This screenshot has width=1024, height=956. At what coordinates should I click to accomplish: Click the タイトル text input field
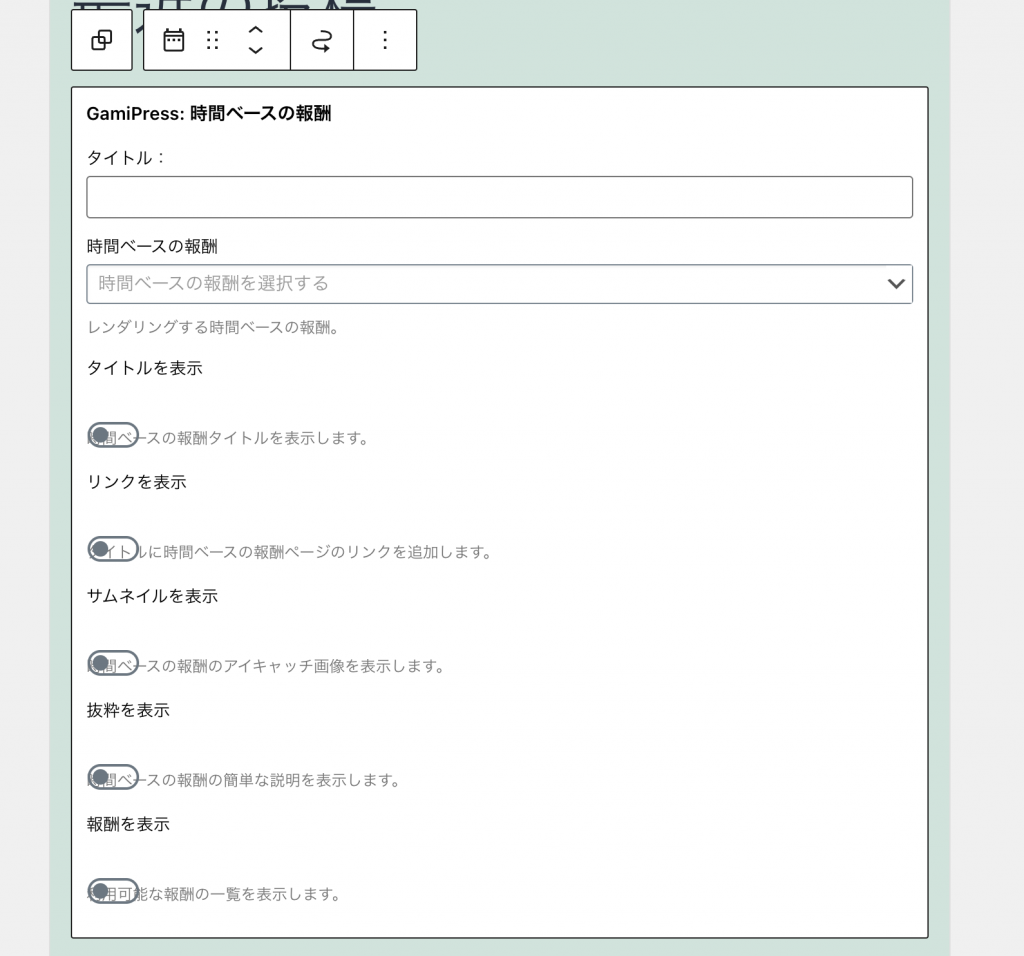pos(500,197)
